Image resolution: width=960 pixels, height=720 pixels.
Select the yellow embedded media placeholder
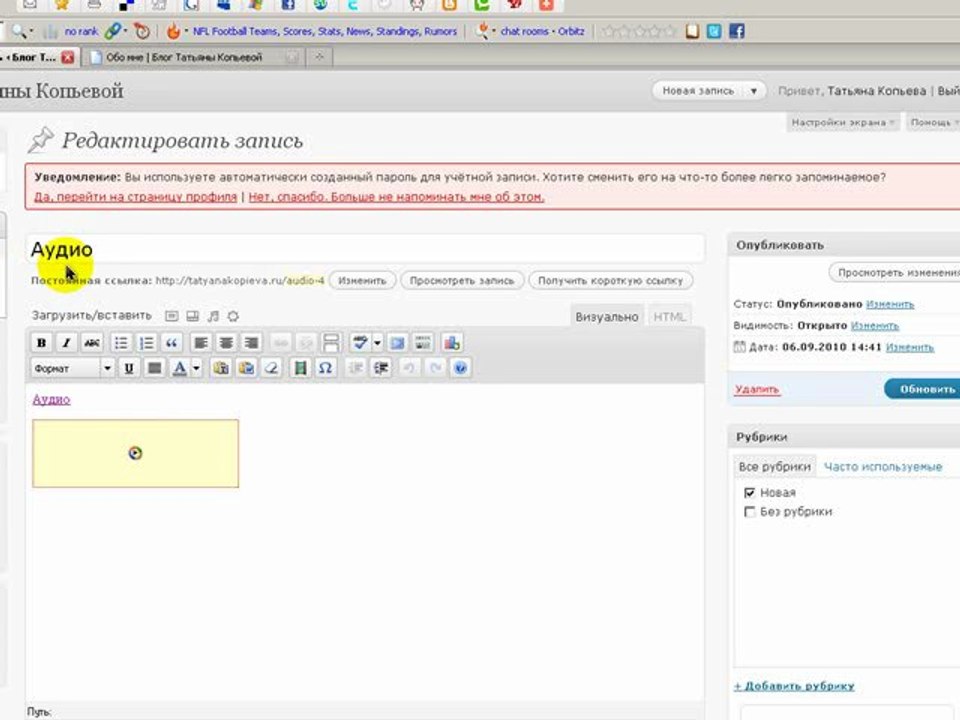(135, 454)
